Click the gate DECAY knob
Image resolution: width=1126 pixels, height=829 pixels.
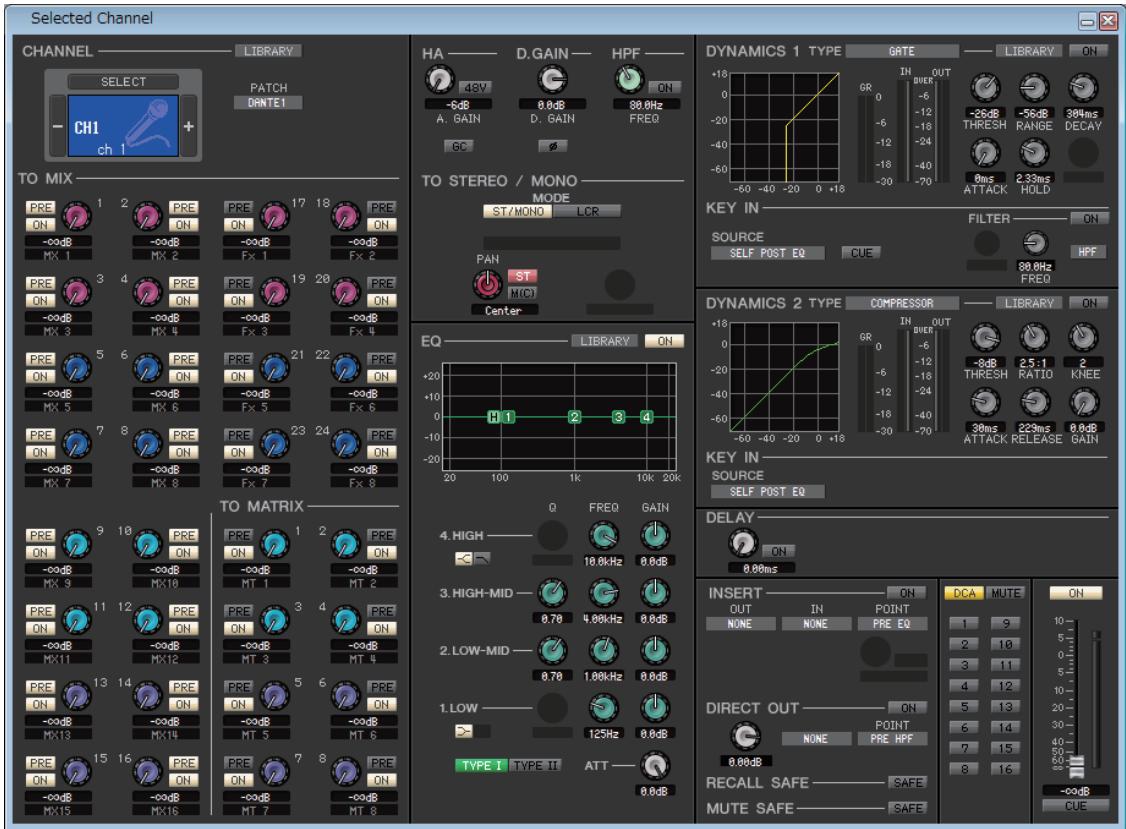tap(1083, 88)
